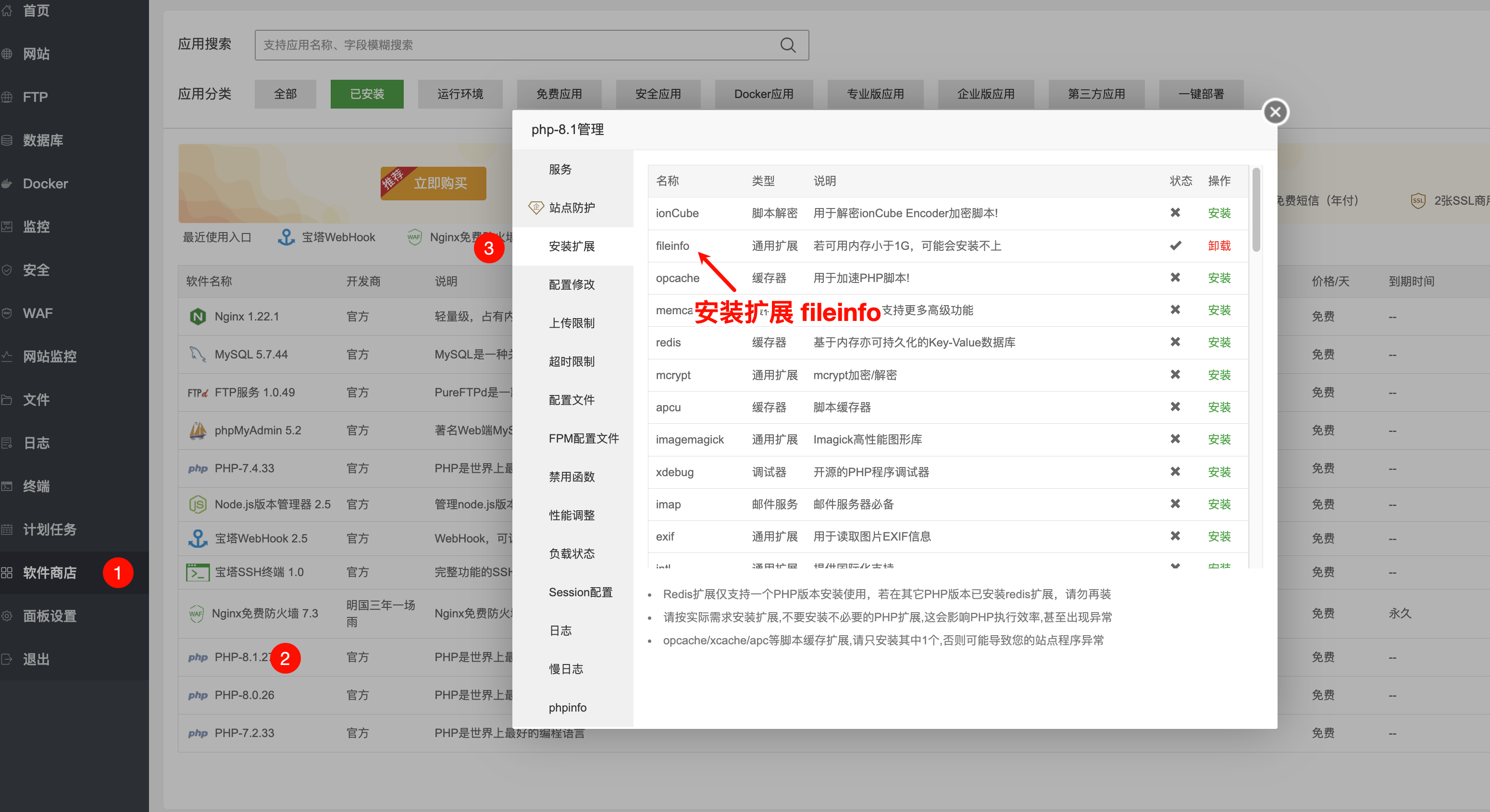The width and height of the screenshot is (1490, 812).
Task: Open the 安全 security section
Action: coord(36,270)
